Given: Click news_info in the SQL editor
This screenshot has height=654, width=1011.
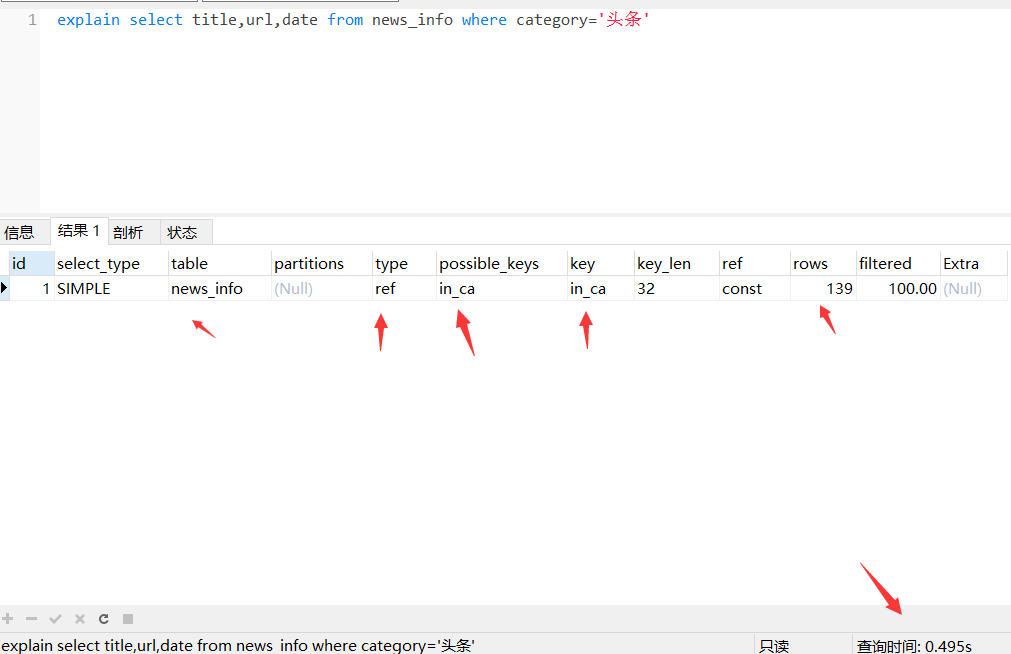Looking at the screenshot, I should pyautogui.click(x=412, y=20).
